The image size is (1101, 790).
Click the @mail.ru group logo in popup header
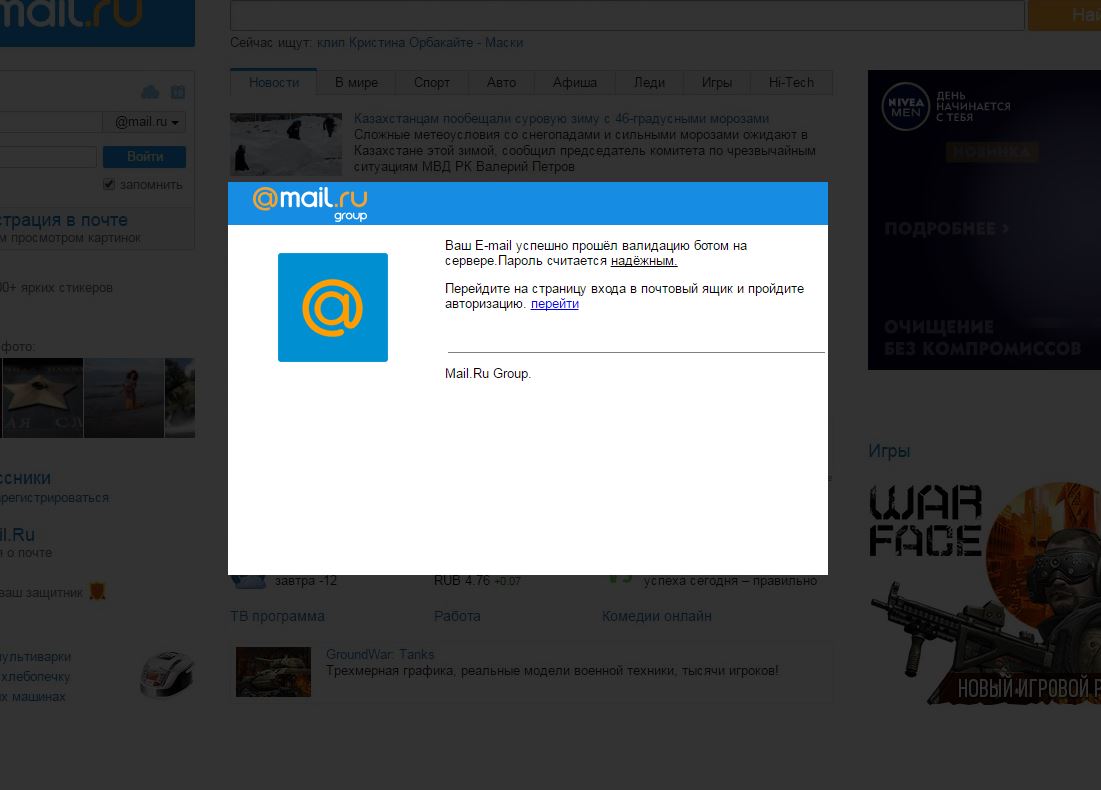click(x=310, y=204)
